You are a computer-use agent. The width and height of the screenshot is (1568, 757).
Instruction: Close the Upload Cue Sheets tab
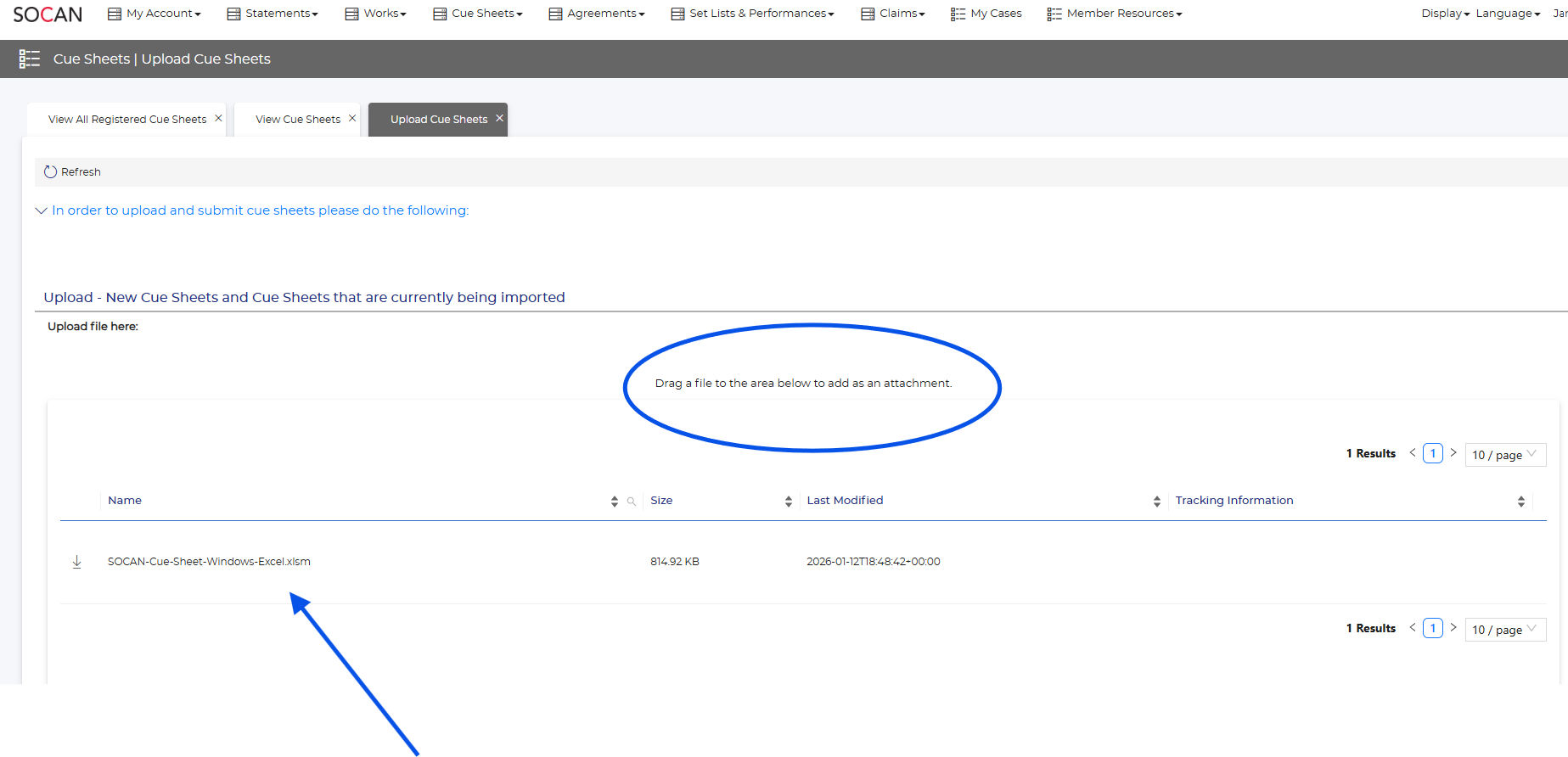pos(500,119)
